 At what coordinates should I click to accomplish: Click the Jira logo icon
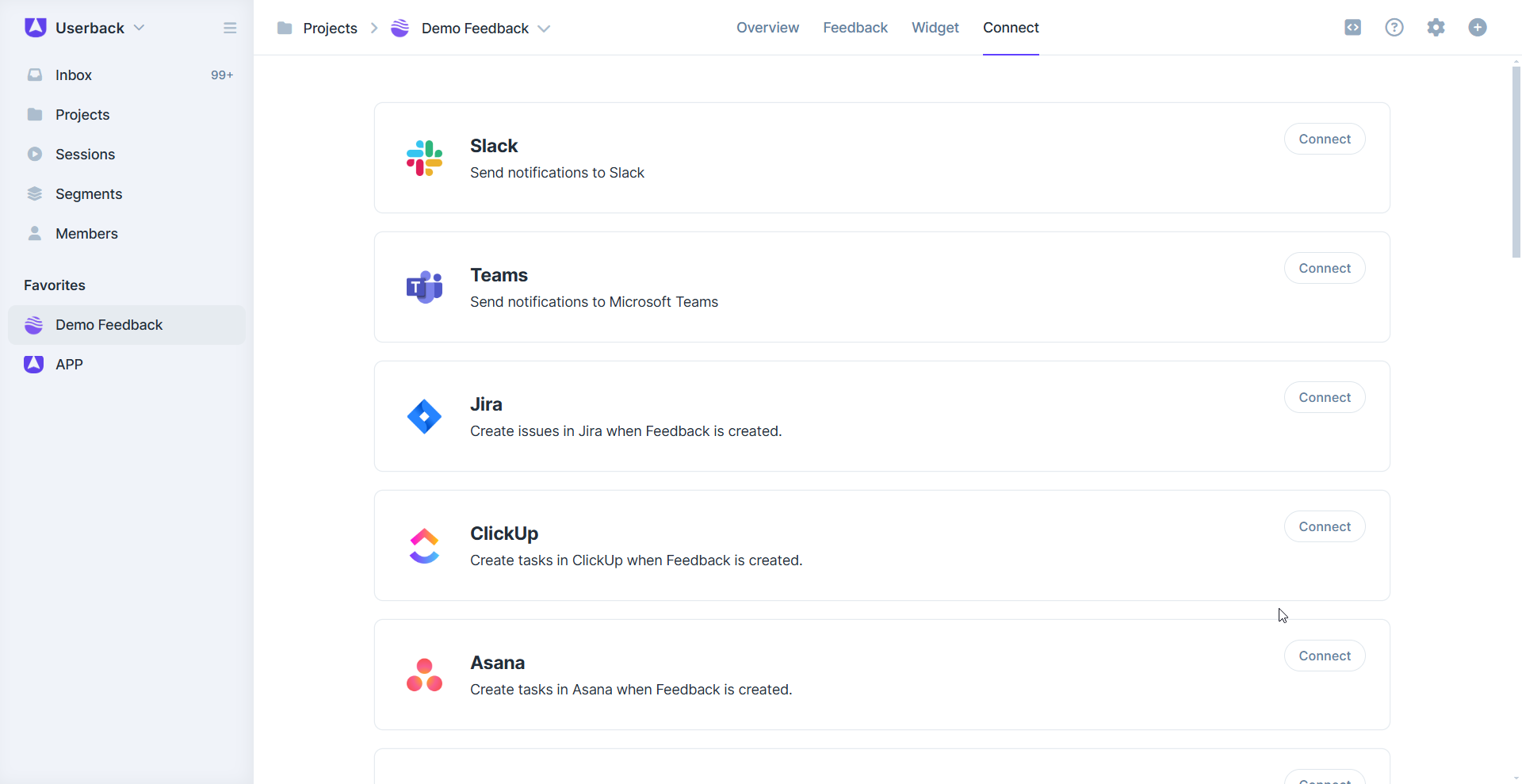pyautogui.click(x=424, y=416)
